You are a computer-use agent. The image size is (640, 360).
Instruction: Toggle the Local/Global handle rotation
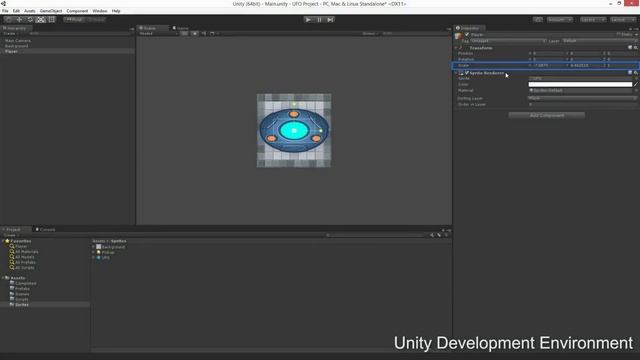click(x=96, y=20)
